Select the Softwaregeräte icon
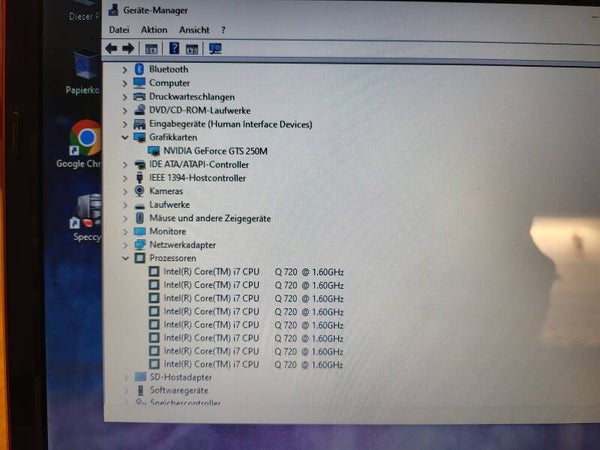This screenshot has height=450, width=600. pos(140,390)
